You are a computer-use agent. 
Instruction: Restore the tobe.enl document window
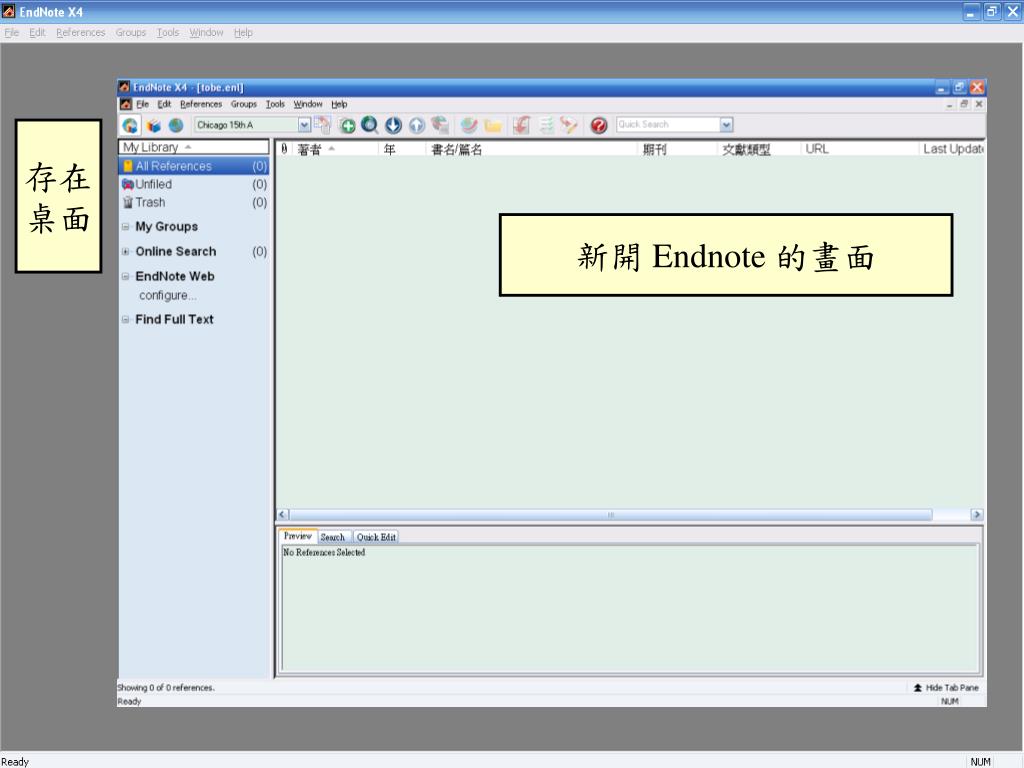pyautogui.click(x=964, y=104)
